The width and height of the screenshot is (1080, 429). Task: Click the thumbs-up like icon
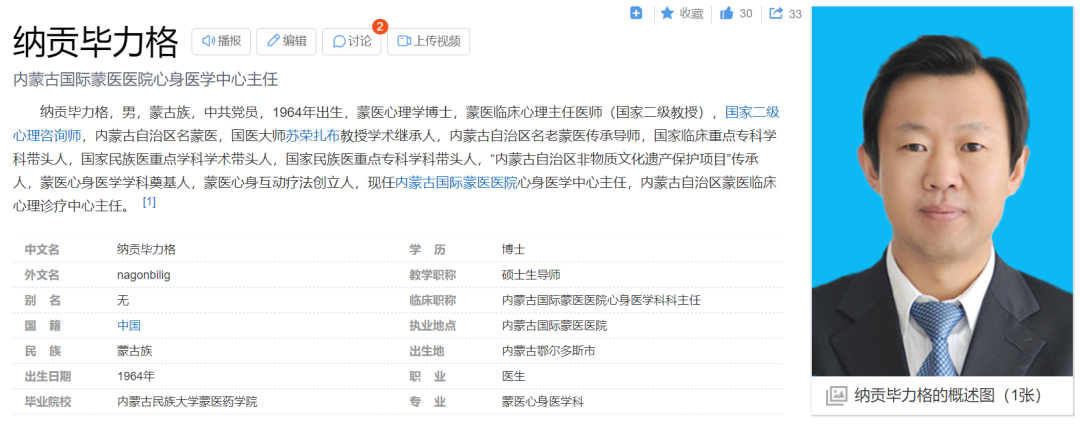726,13
